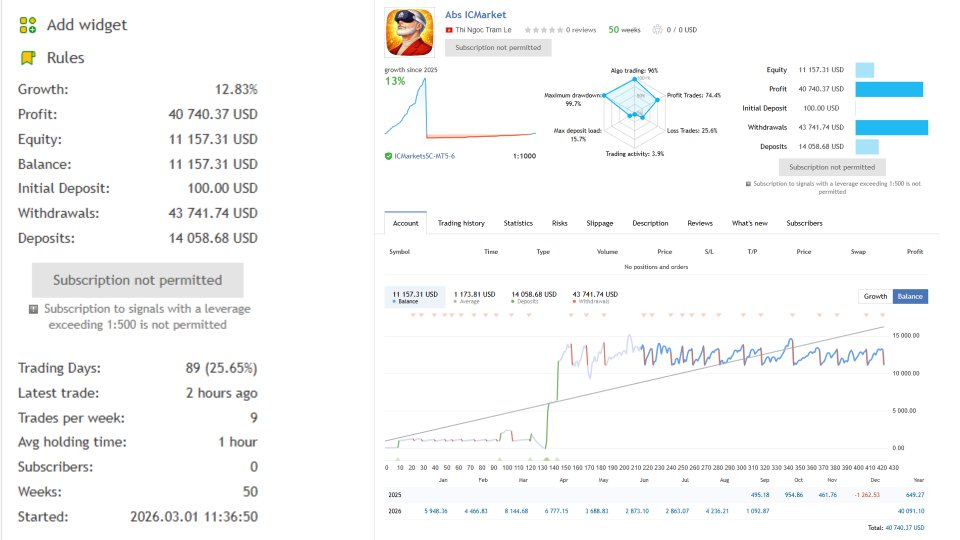Toggle the 1 173.81 USD Average series
The image size is (960, 540).
(x=474, y=297)
